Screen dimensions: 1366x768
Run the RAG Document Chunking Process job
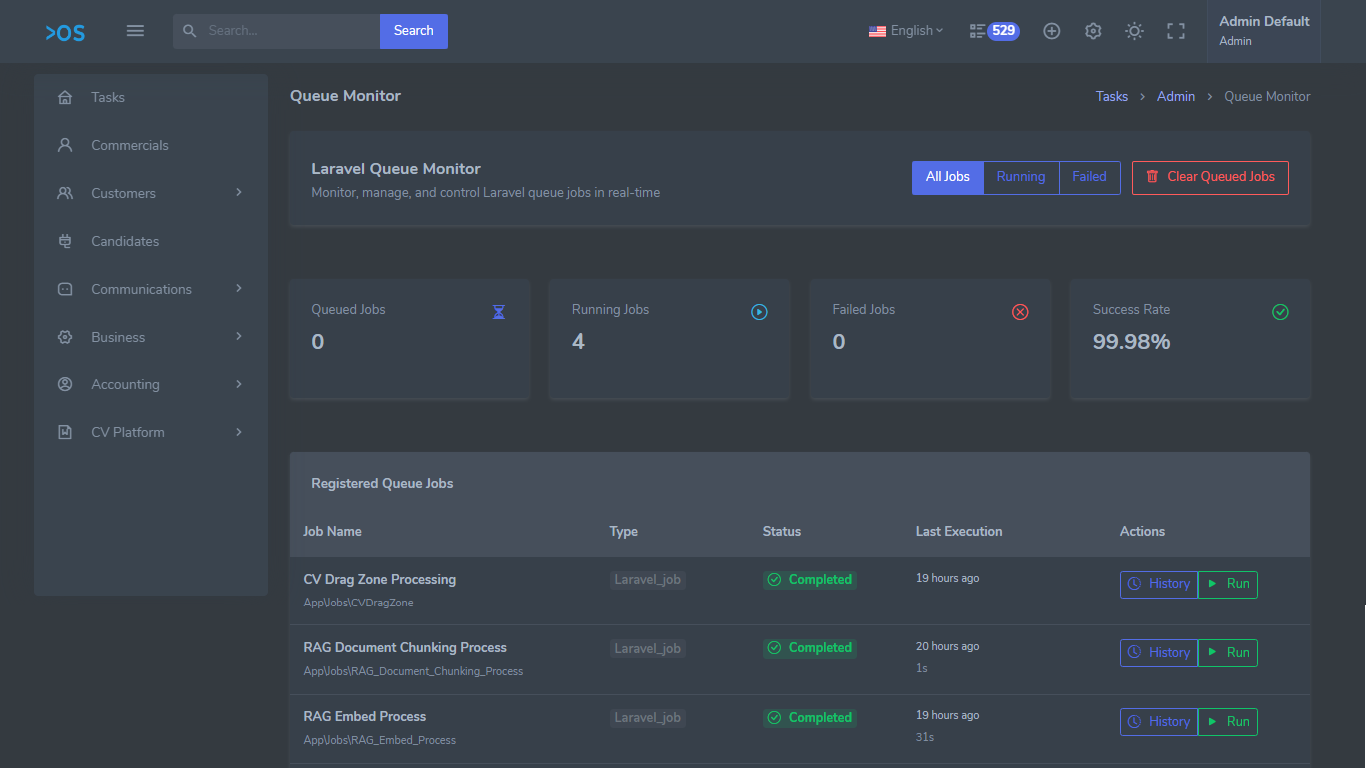point(1228,653)
